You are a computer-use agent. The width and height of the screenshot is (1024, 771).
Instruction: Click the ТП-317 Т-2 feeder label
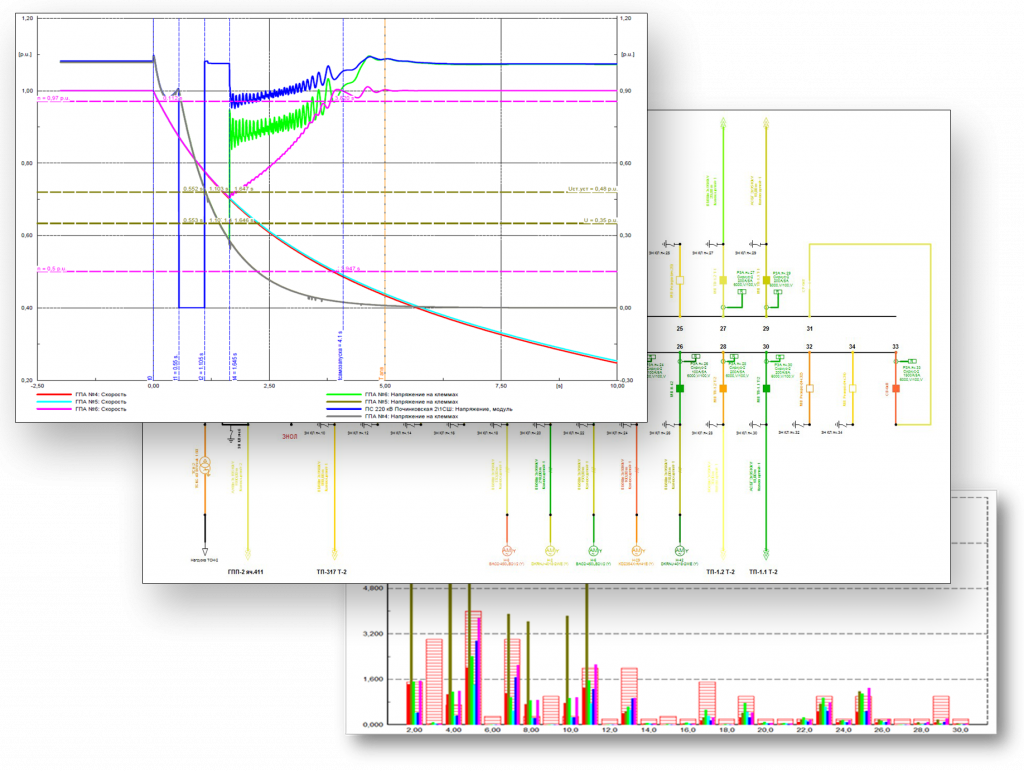pyautogui.click(x=332, y=572)
